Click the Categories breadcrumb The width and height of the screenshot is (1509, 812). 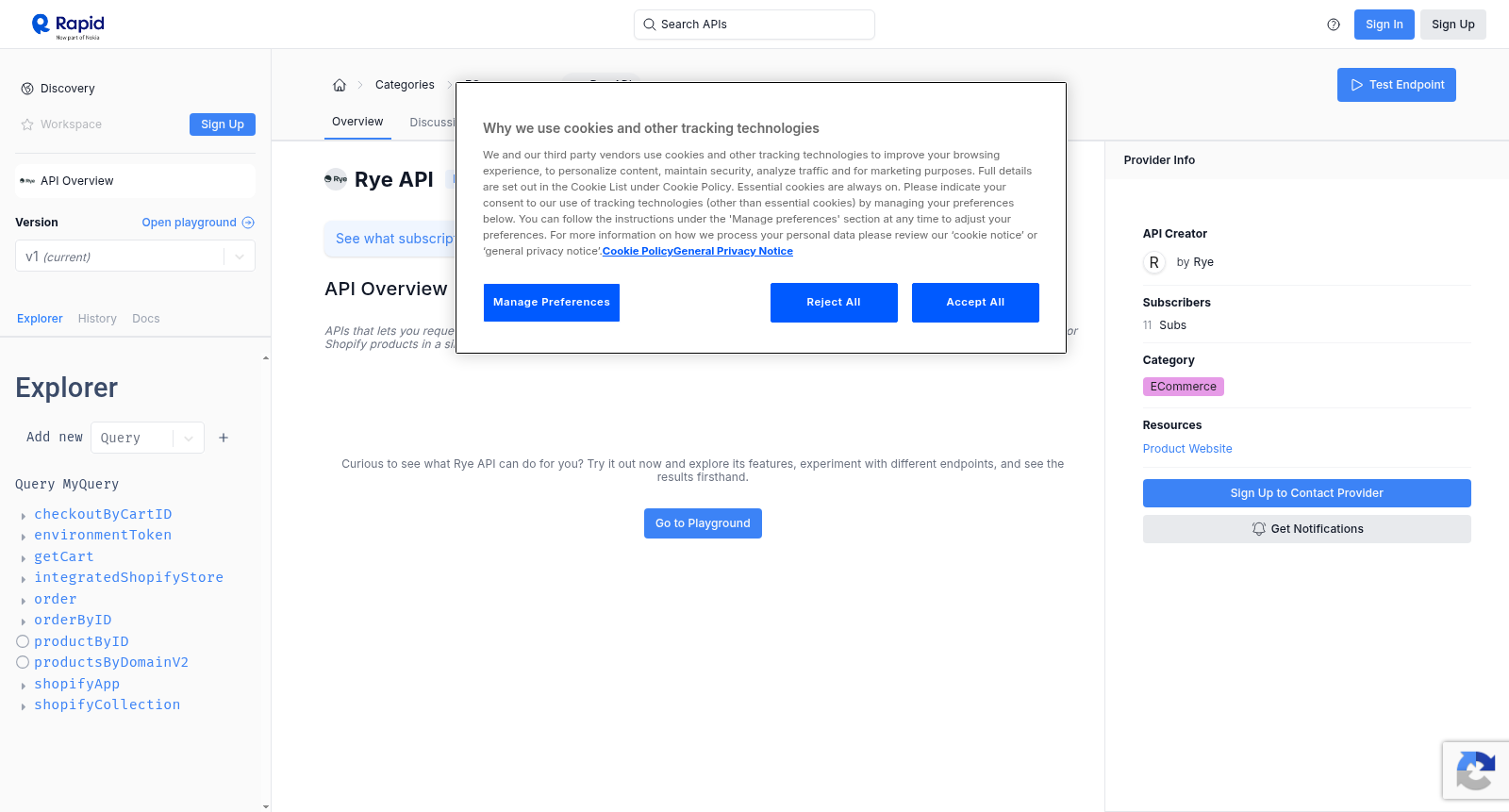tap(405, 85)
